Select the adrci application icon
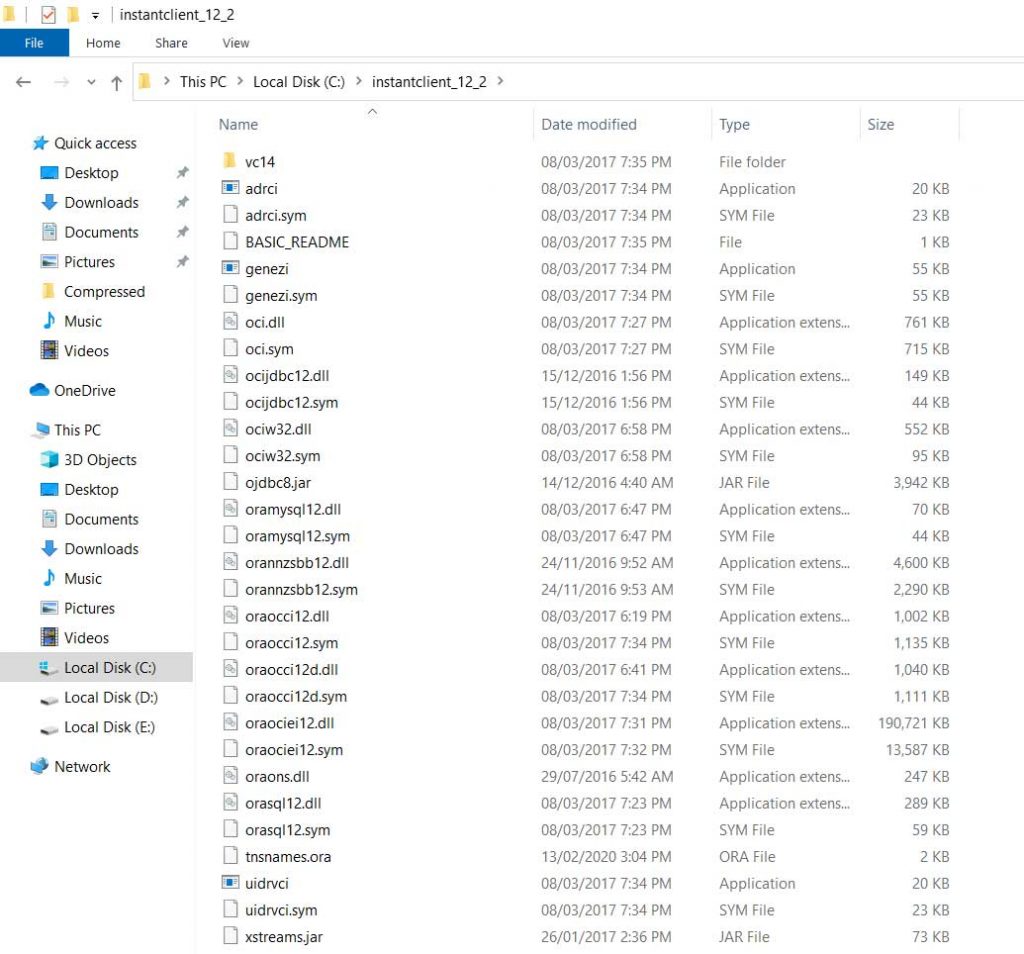The image size is (1024, 954). pos(229,188)
